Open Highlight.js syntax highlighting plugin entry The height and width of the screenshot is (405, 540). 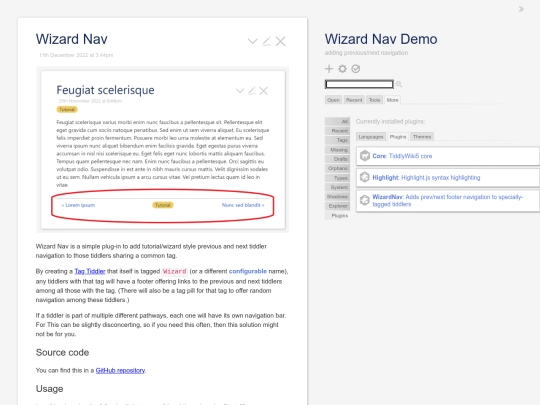coord(448,178)
